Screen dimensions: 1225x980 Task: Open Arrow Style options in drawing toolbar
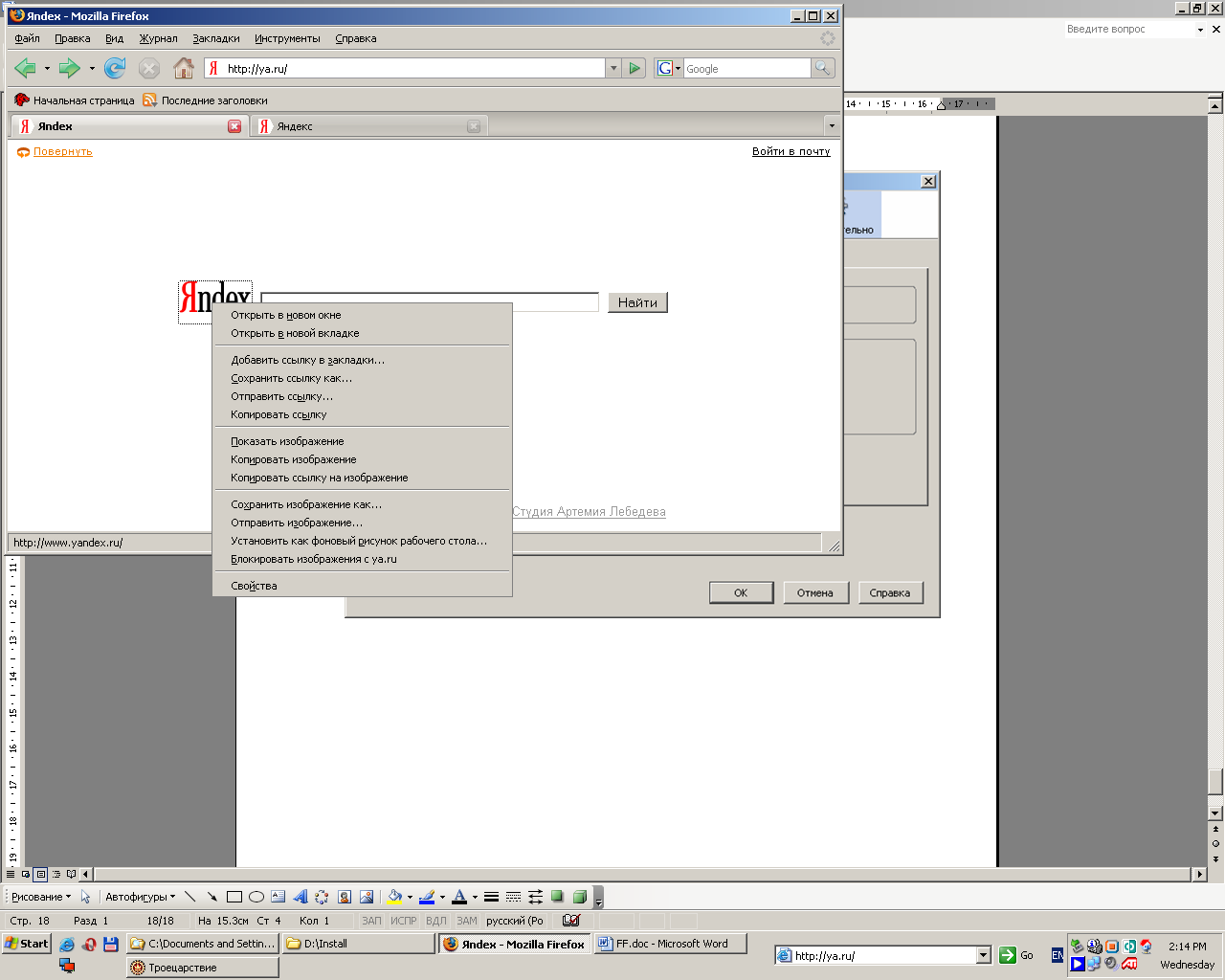click(x=535, y=897)
